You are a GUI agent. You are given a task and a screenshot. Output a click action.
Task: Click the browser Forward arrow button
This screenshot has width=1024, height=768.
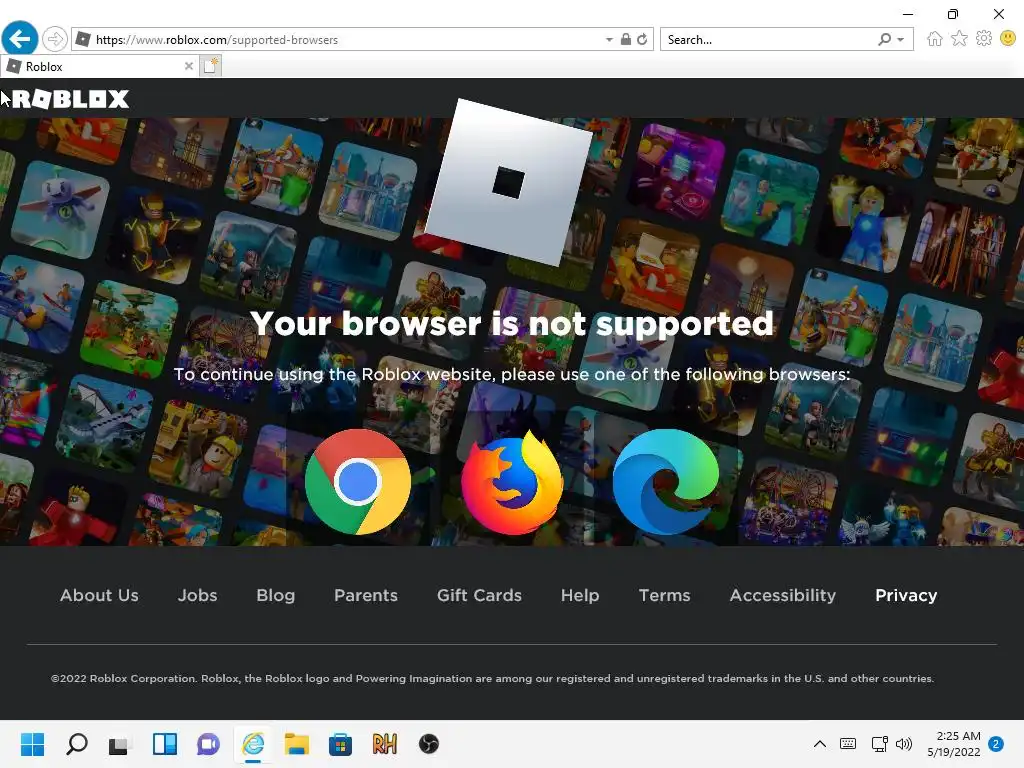[55, 39]
